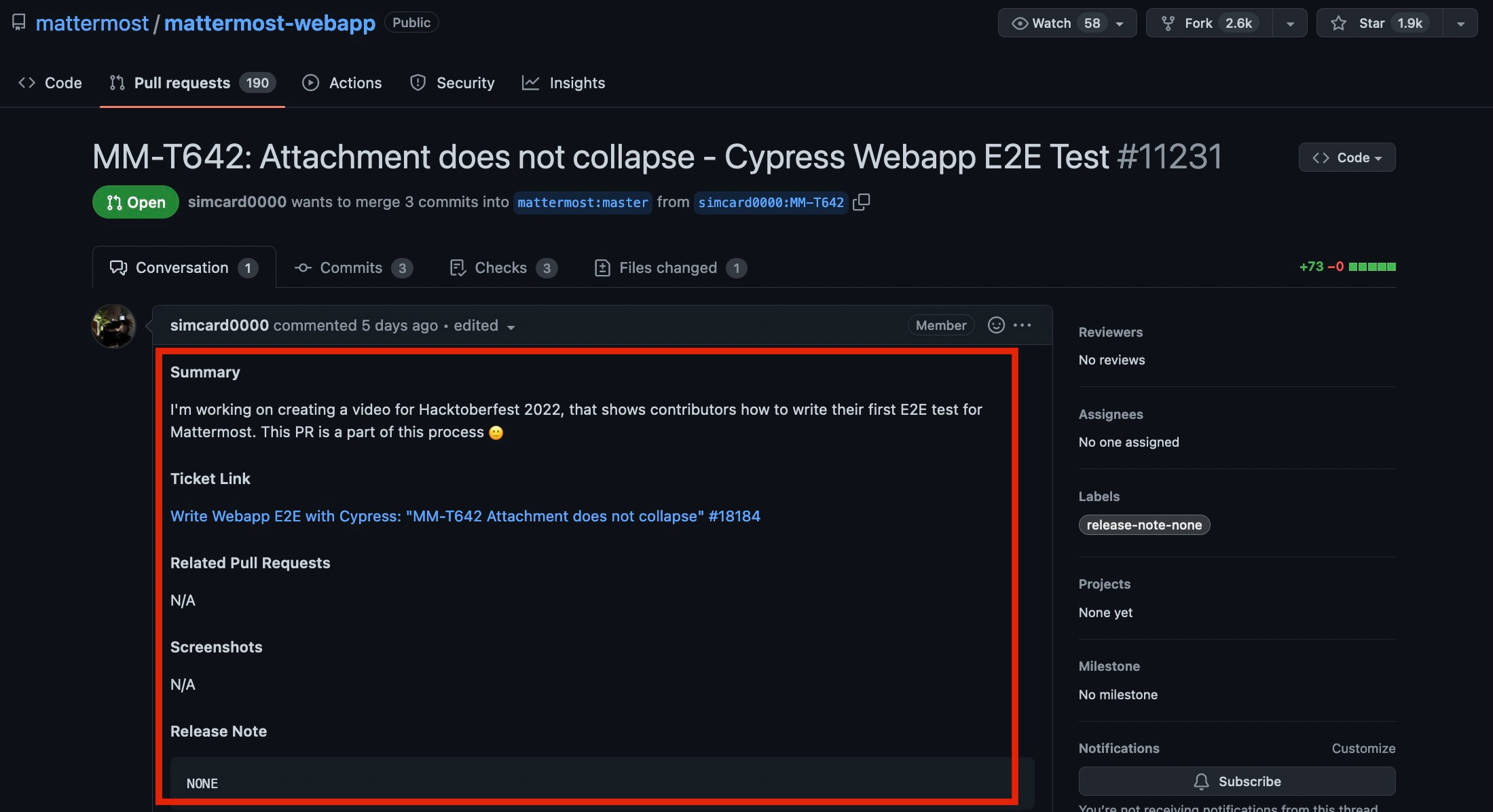This screenshot has width=1493, height=812.
Task: Click simcard0000's avatar picture
Action: [114, 326]
